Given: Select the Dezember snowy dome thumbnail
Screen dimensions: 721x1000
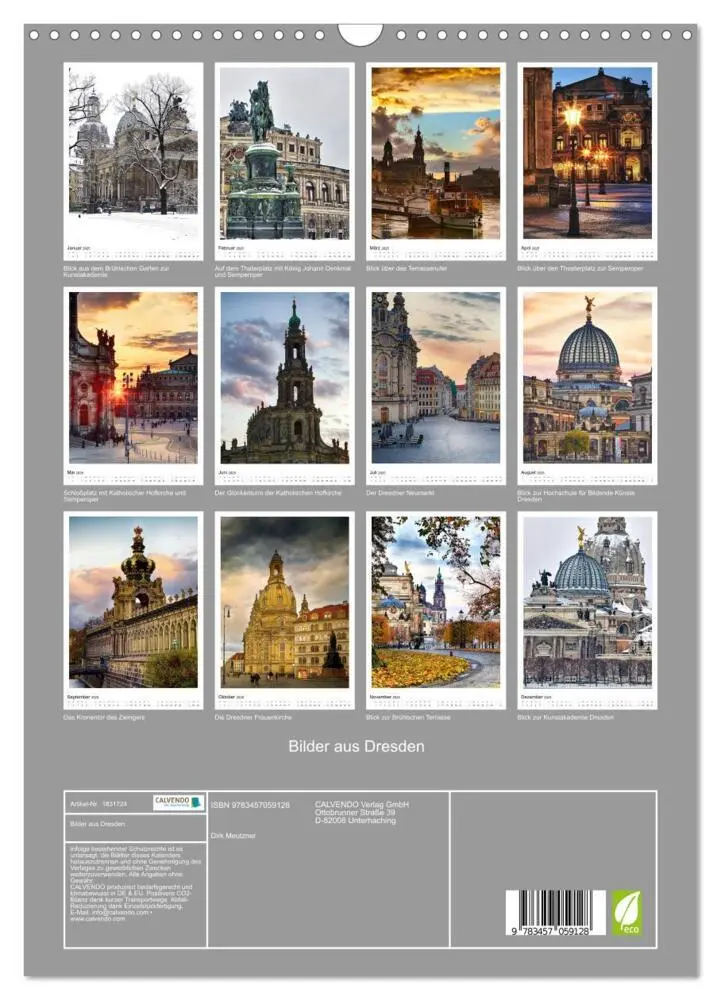Looking at the screenshot, I should click(x=587, y=610).
